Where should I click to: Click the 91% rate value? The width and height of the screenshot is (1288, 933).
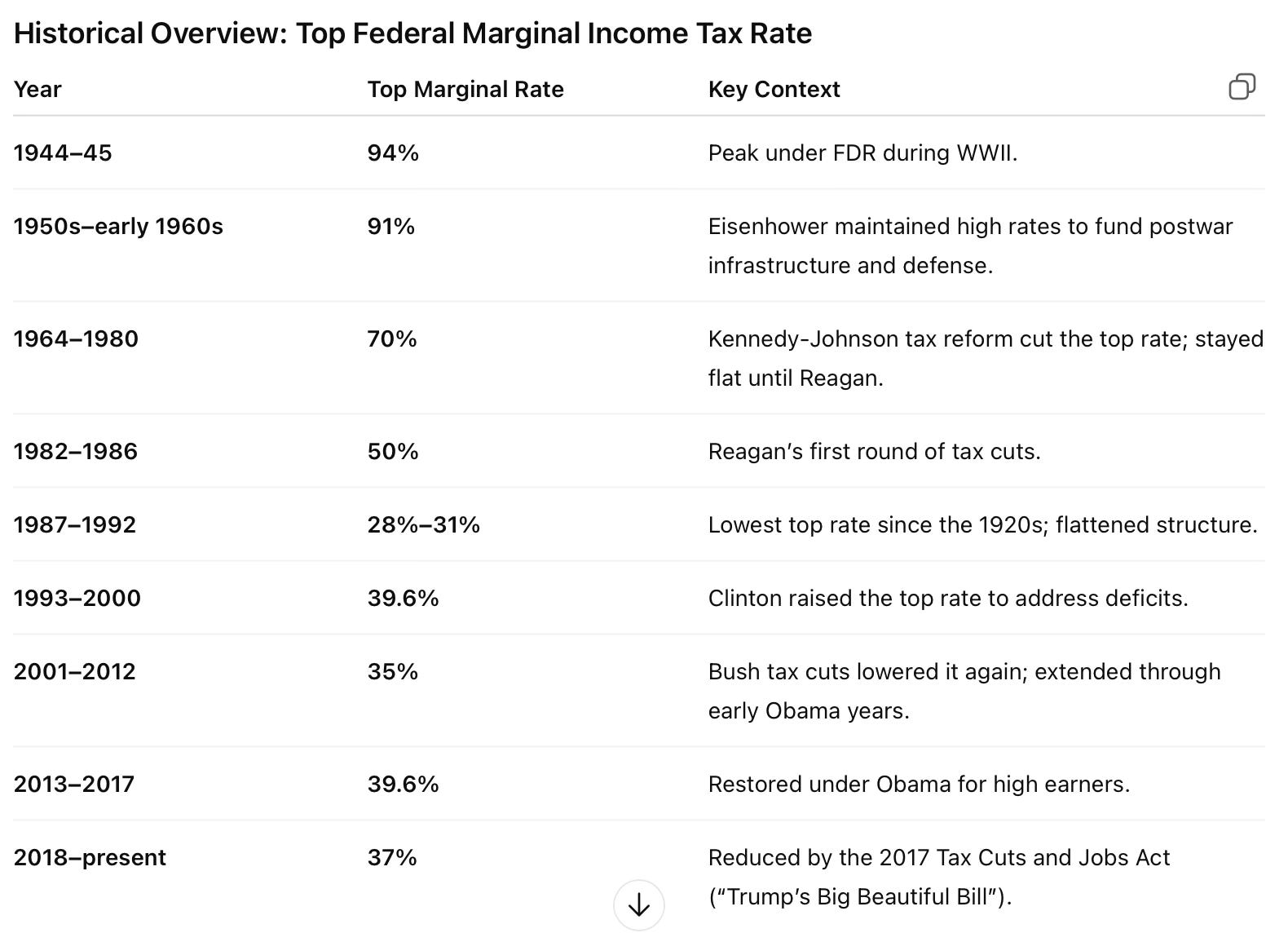pos(391,226)
